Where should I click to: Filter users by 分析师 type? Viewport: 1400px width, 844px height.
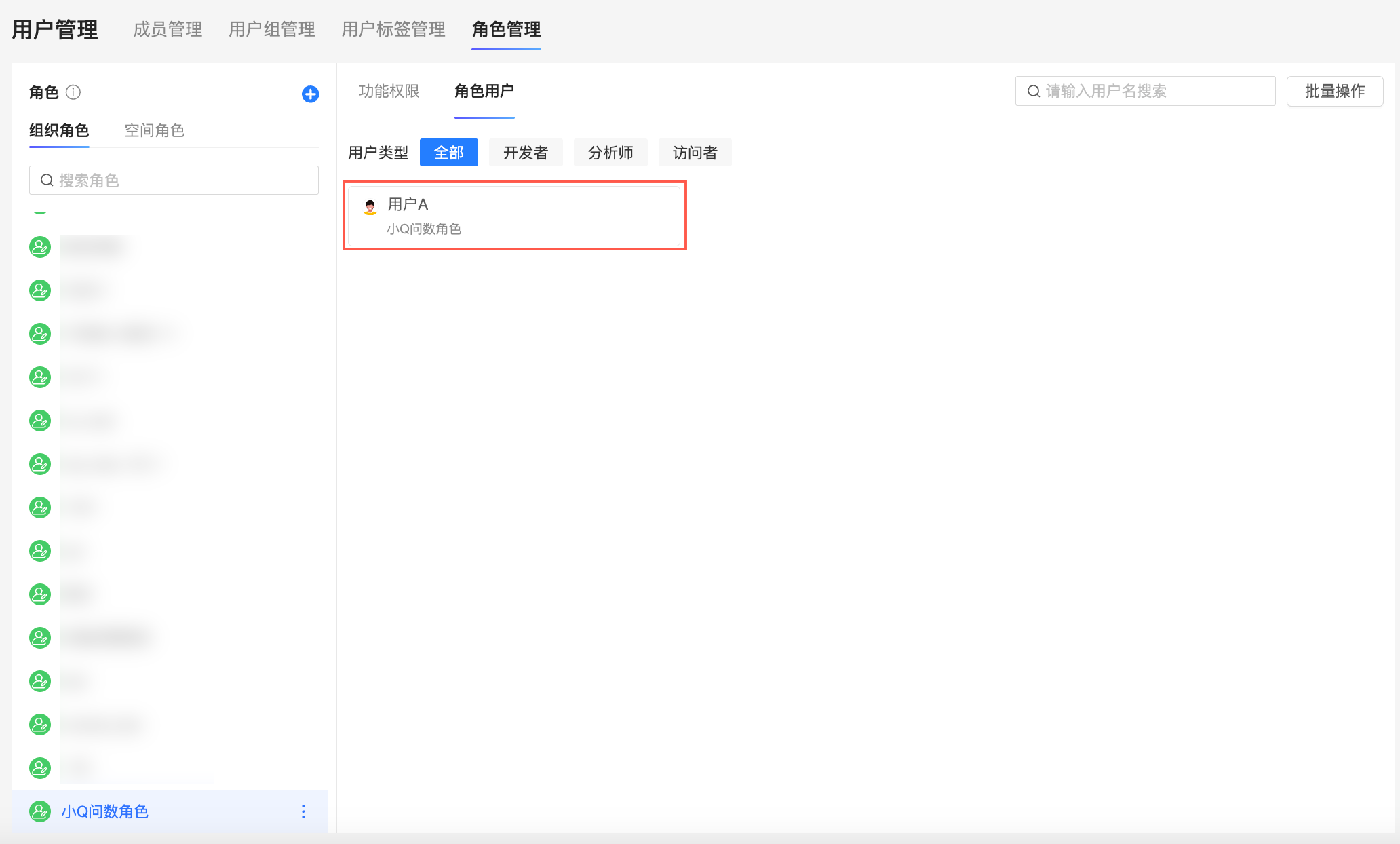click(610, 153)
